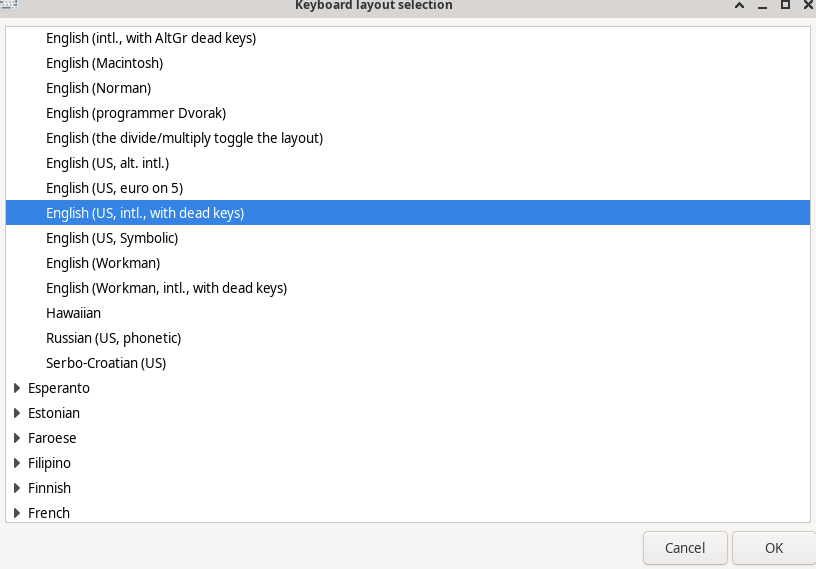Maximize the Keyboard layout selection window
816x569 pixels.
tap(785, 5)
